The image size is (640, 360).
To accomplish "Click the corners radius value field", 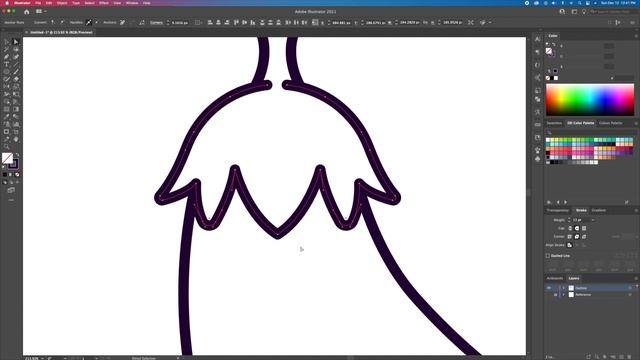I will (x=180, y=22).
